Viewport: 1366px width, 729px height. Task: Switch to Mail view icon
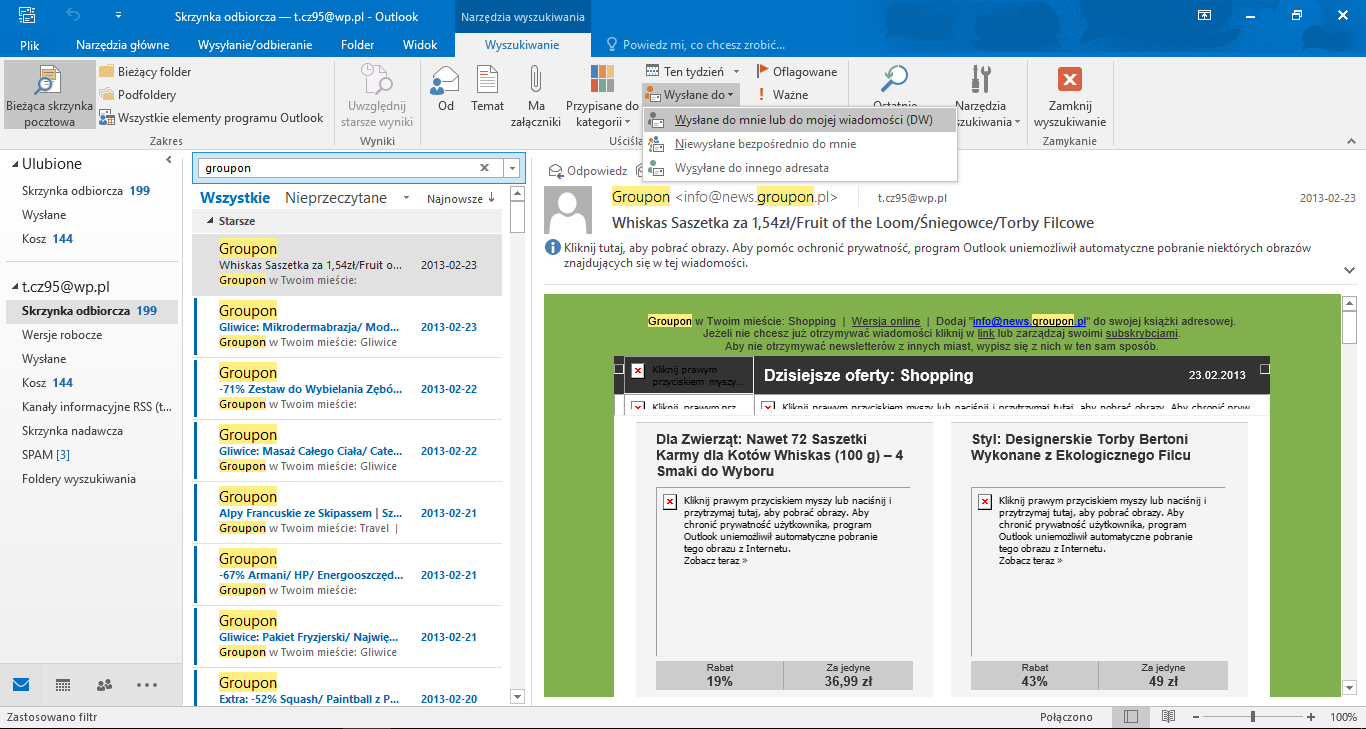tap(21, 685)
